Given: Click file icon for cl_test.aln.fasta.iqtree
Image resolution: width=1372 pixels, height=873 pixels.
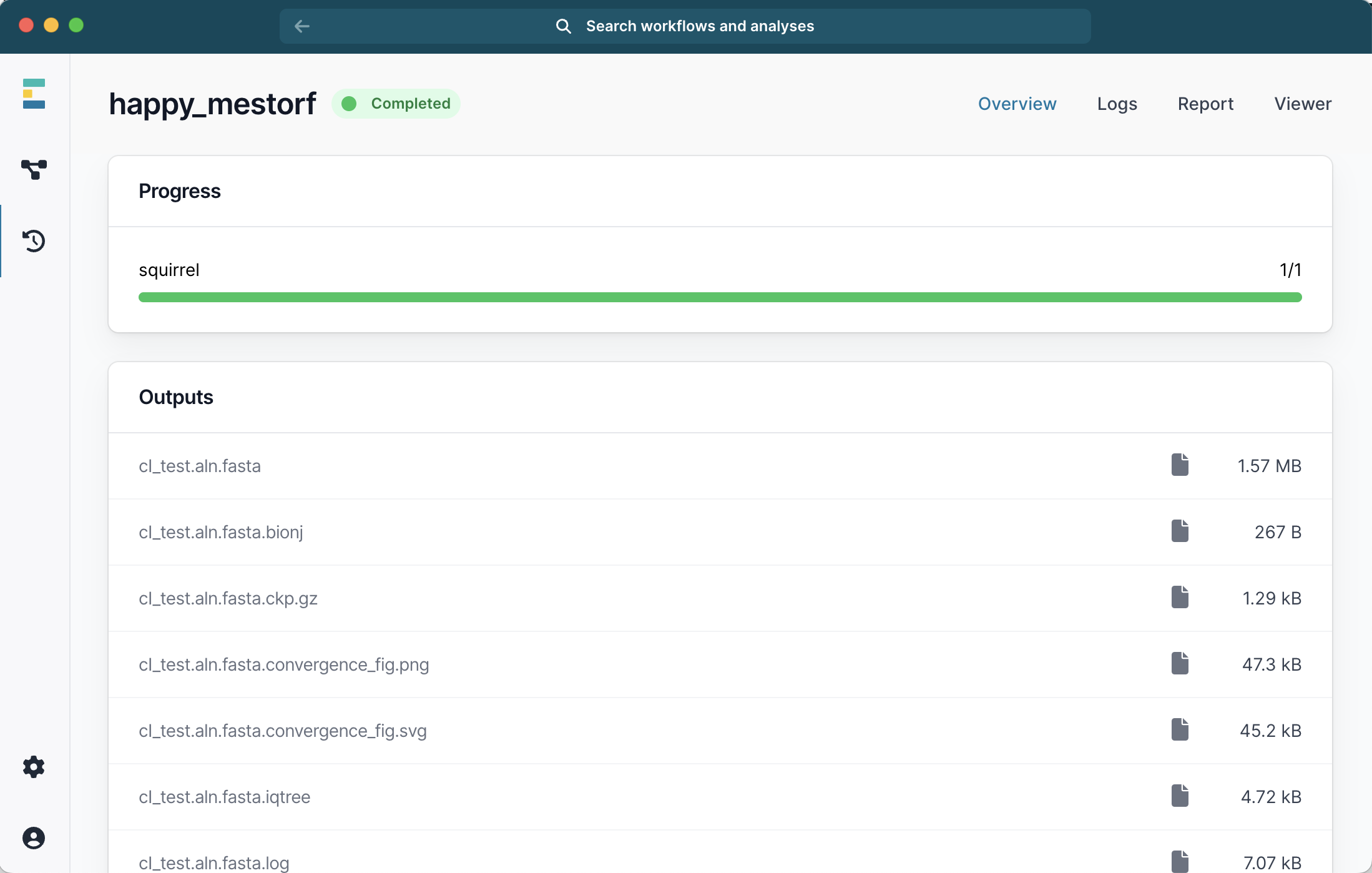Looking at the screenshot, I should (x=1180, y=796).
